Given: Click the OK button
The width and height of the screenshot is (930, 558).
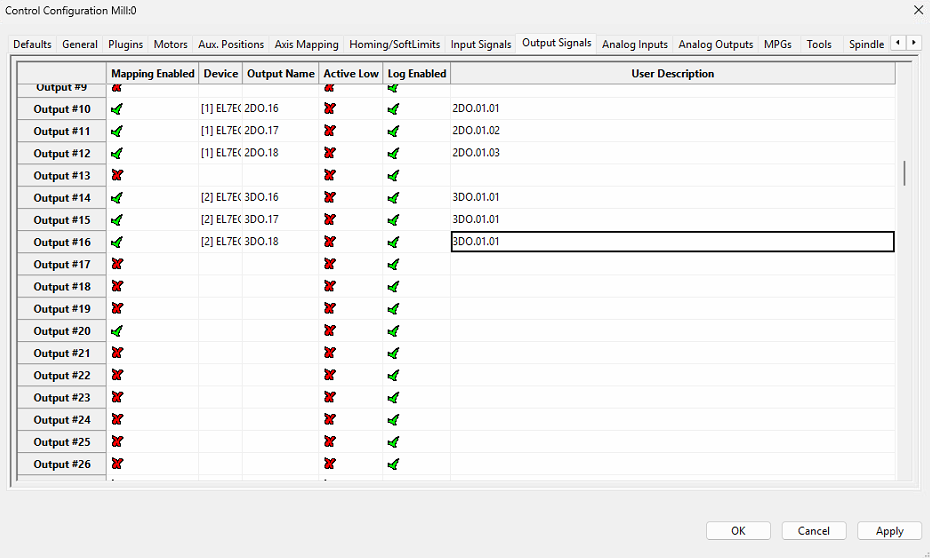Looking at the screenshot, I should (x=738, y=531).
